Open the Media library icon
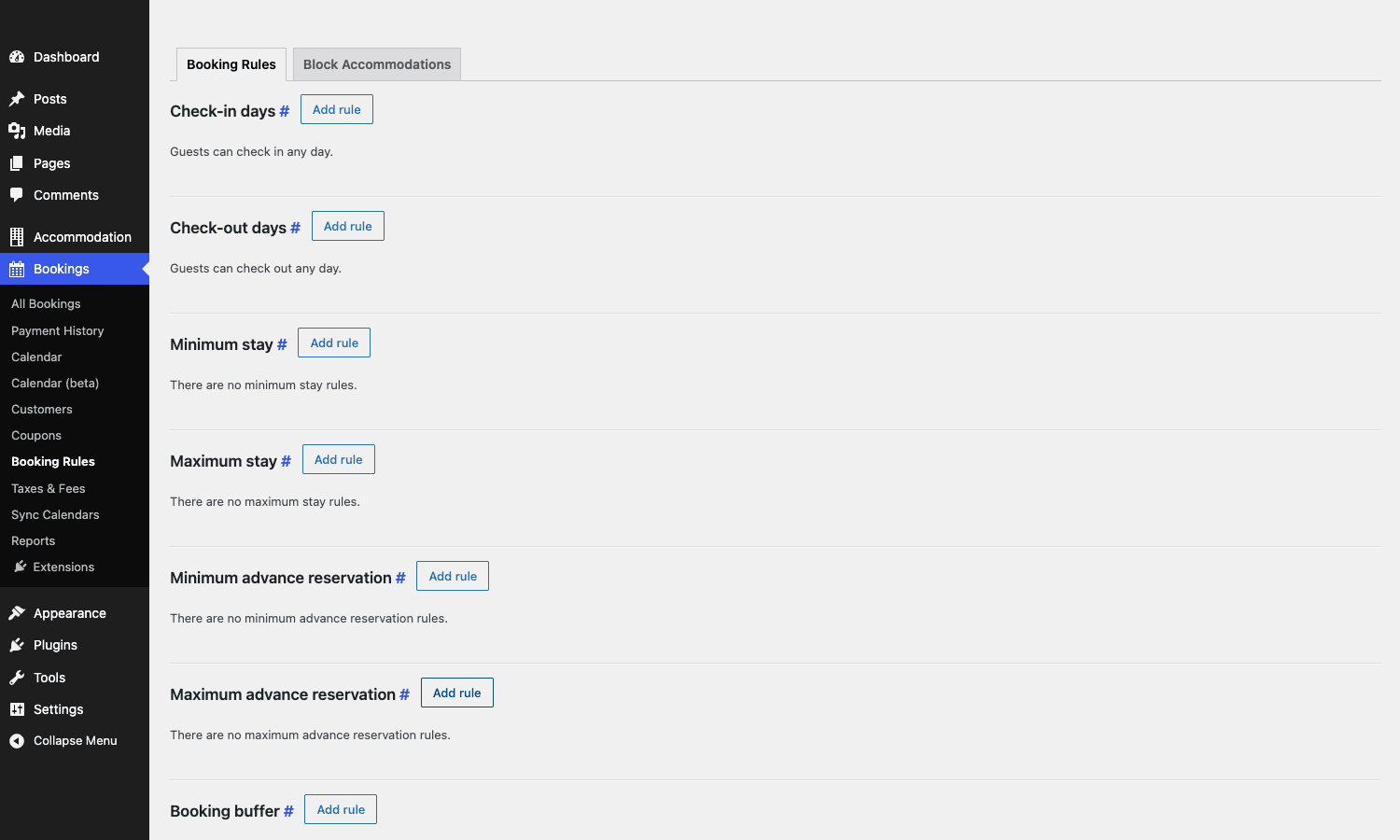 (x=17, y=131)
